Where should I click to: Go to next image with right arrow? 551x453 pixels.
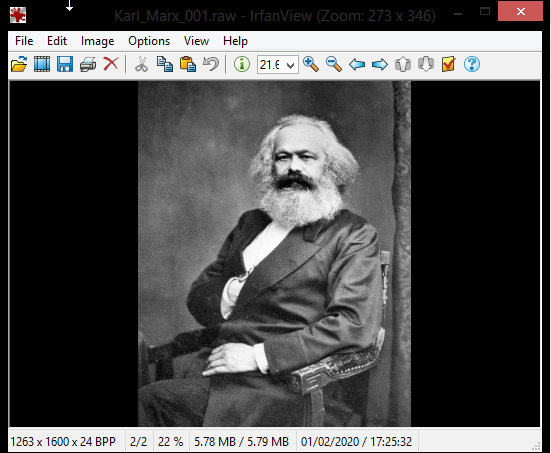(380, 65)
